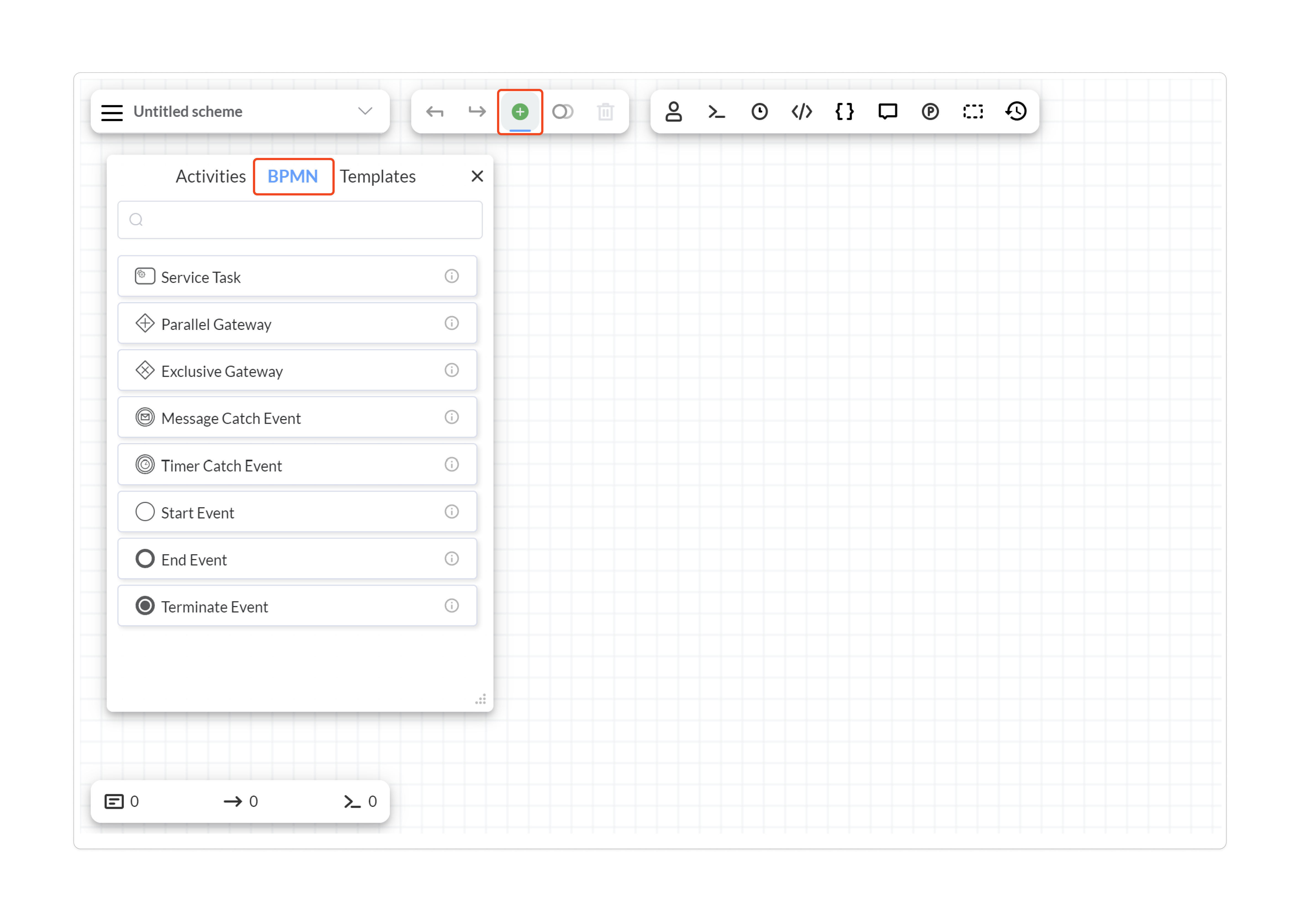
Task: Close the elements panel
Action: (x=477, y=176)
